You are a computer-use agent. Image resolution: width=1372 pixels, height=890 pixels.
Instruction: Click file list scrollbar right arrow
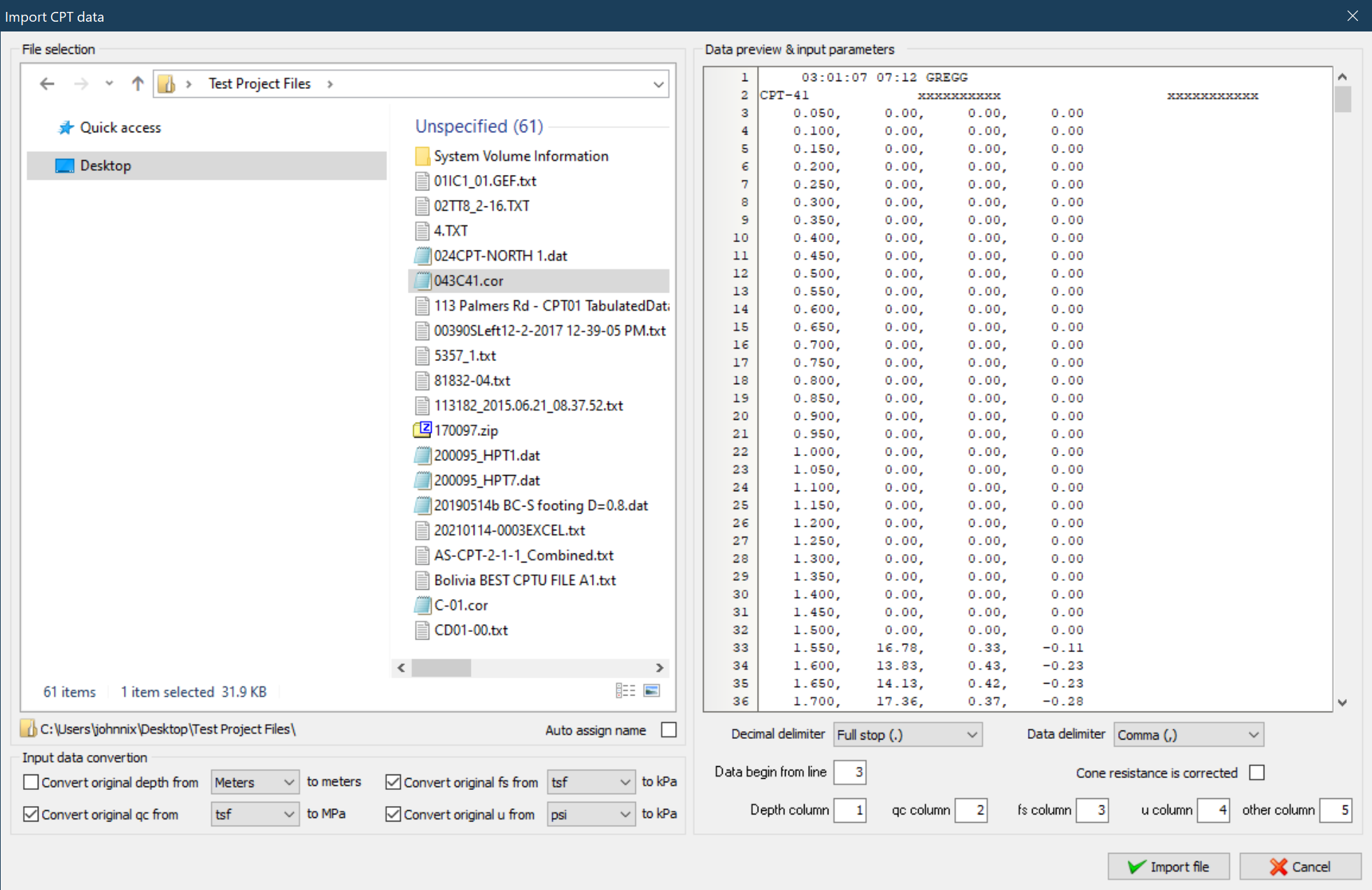point(659,668)
